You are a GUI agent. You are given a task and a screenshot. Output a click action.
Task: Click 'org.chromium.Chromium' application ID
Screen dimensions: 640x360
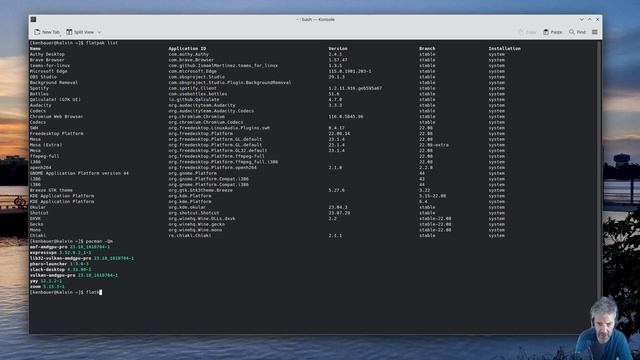[x=196, y=117]
